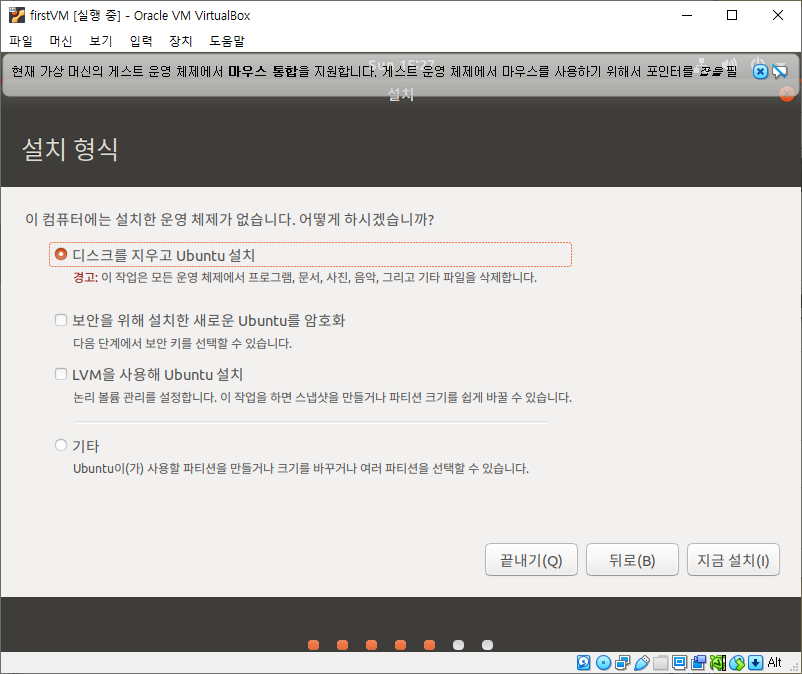The image size is (802, 674).
Task: Open the 입력 menu
Action: [141, 41]
